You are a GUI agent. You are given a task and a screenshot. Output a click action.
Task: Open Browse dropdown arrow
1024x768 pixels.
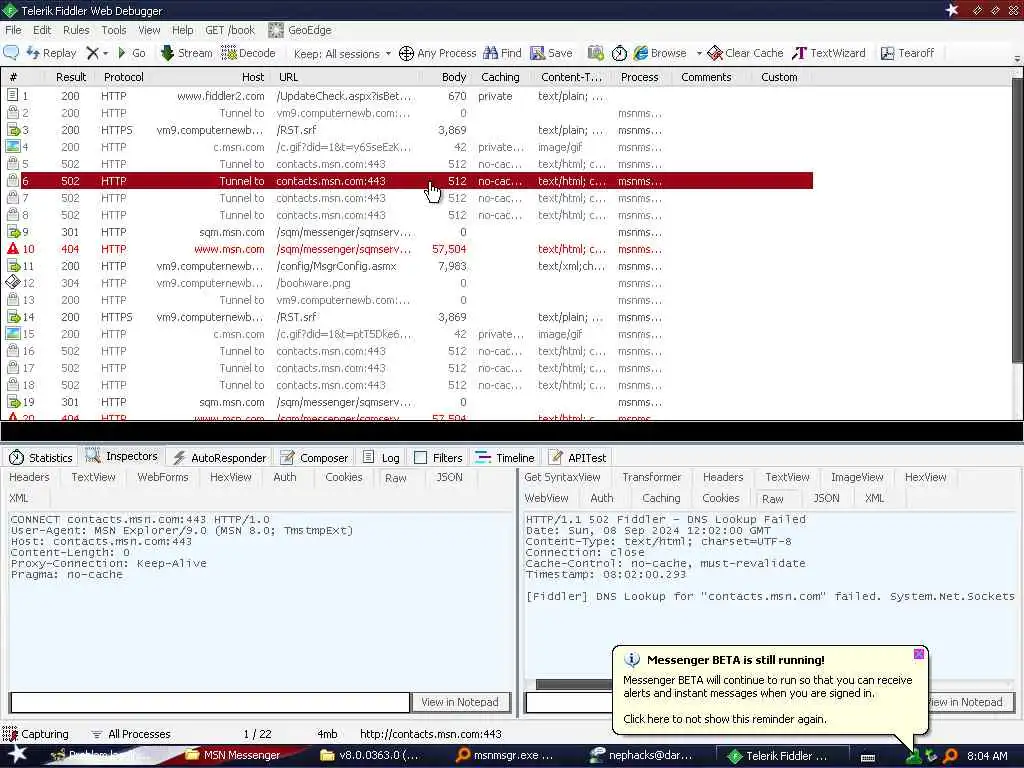699,54
